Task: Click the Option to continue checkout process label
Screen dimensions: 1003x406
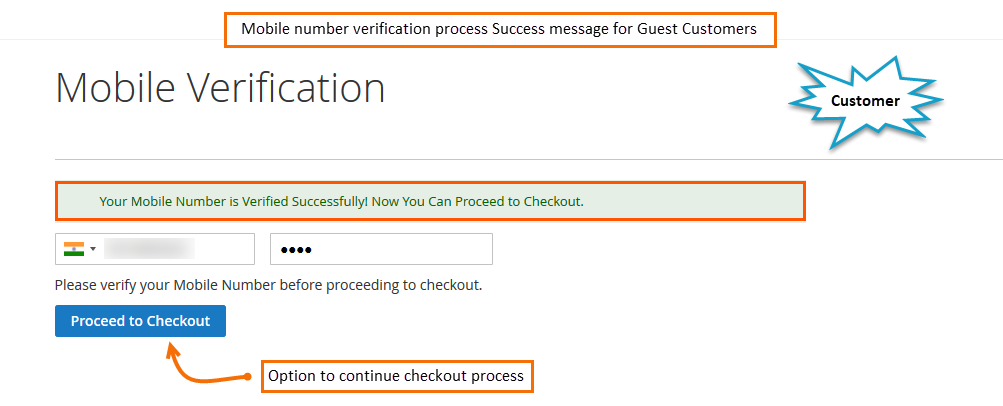Action: pyautogui.click(x=396, y=376)
